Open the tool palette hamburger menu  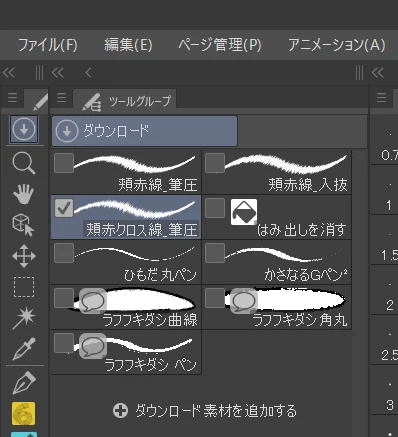(13, 98)
